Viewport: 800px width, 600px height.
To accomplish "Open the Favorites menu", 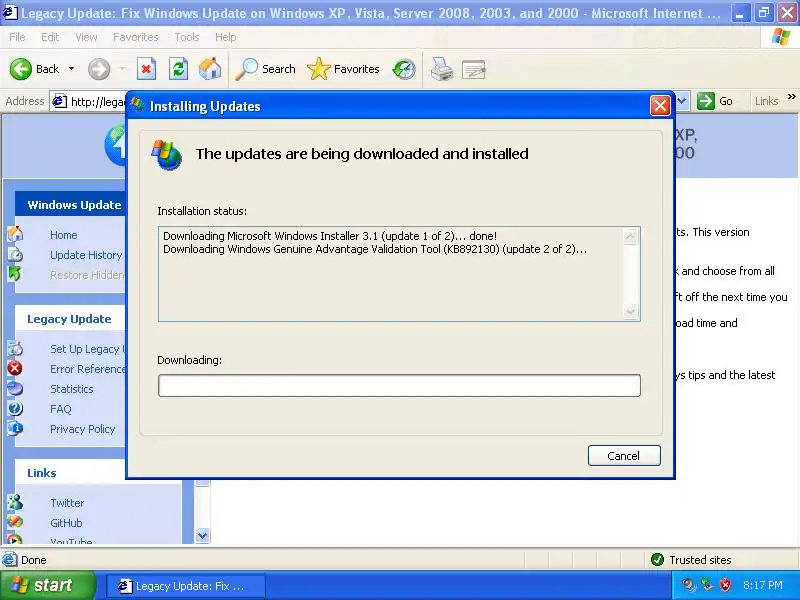I will (136, 37).
